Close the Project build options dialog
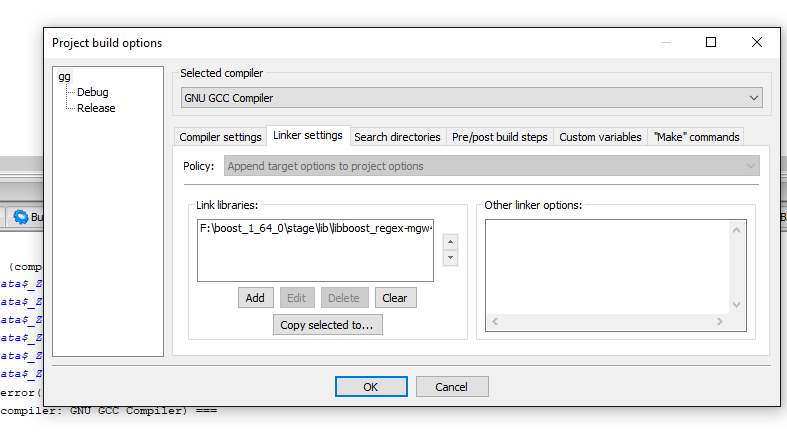787x438 pixels. tap(757, 42)
